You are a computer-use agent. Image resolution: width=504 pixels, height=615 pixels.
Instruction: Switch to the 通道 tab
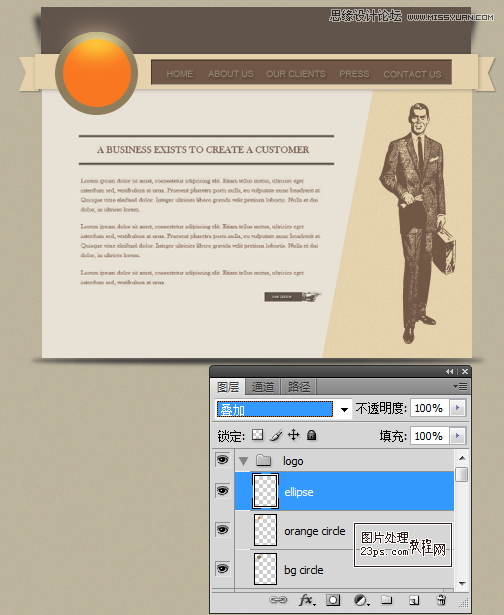[263, 387]
